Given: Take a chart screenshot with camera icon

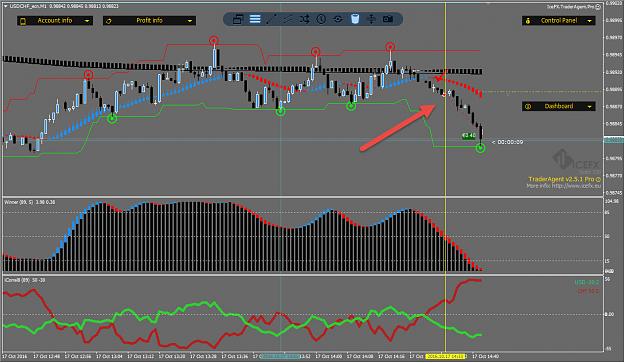Looking at the screenshot, I should coord(388,19).
